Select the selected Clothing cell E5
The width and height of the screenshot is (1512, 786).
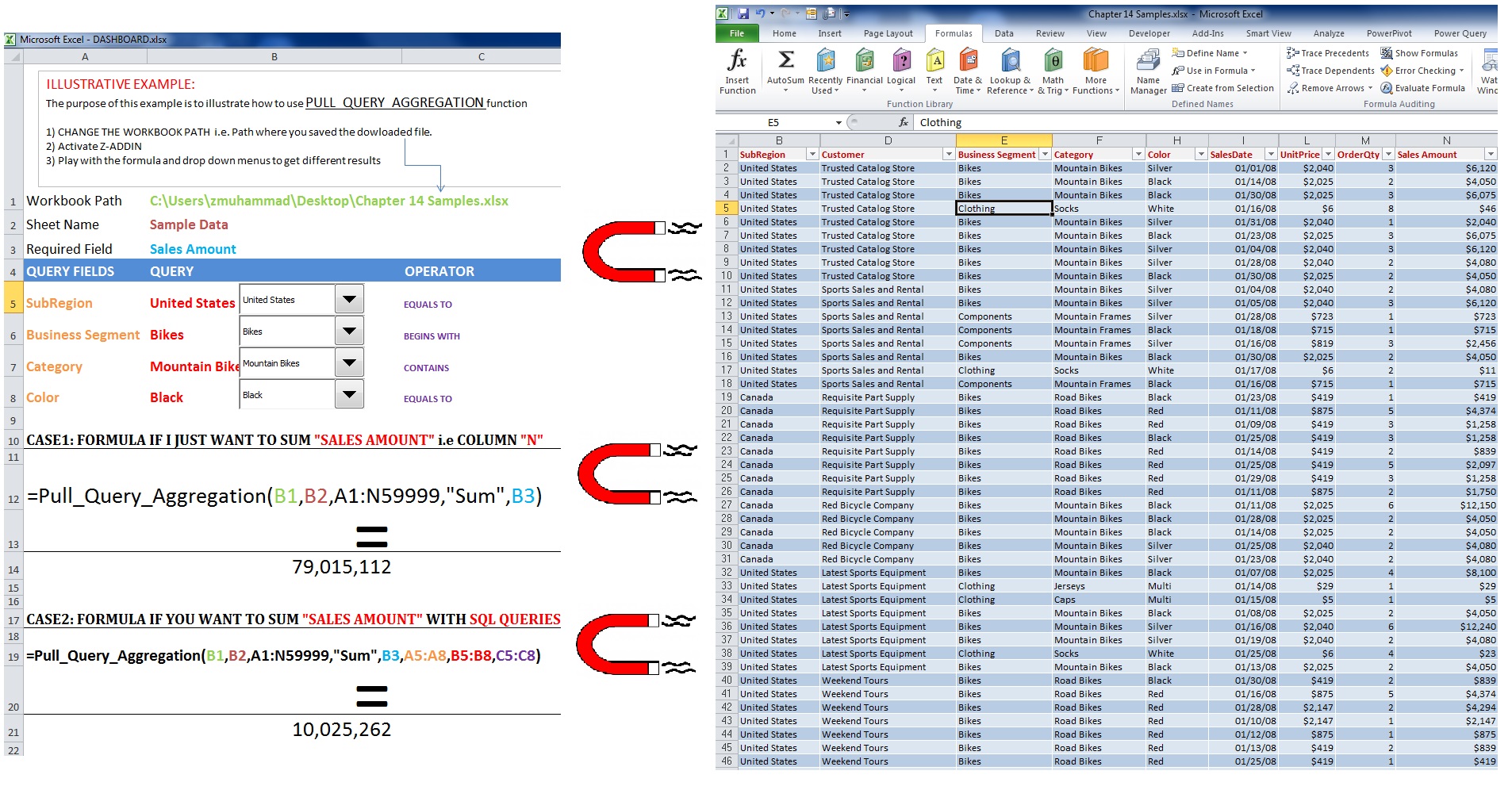(x=1004, y=208)
